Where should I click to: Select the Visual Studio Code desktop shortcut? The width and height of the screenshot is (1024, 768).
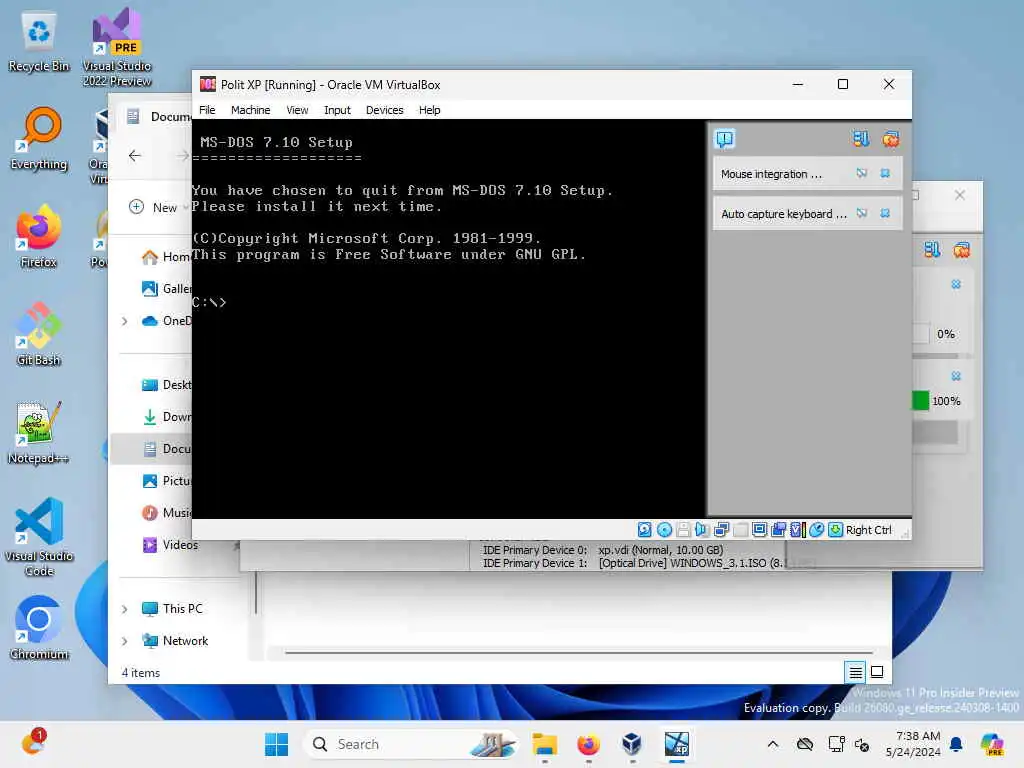coord(39,537)
